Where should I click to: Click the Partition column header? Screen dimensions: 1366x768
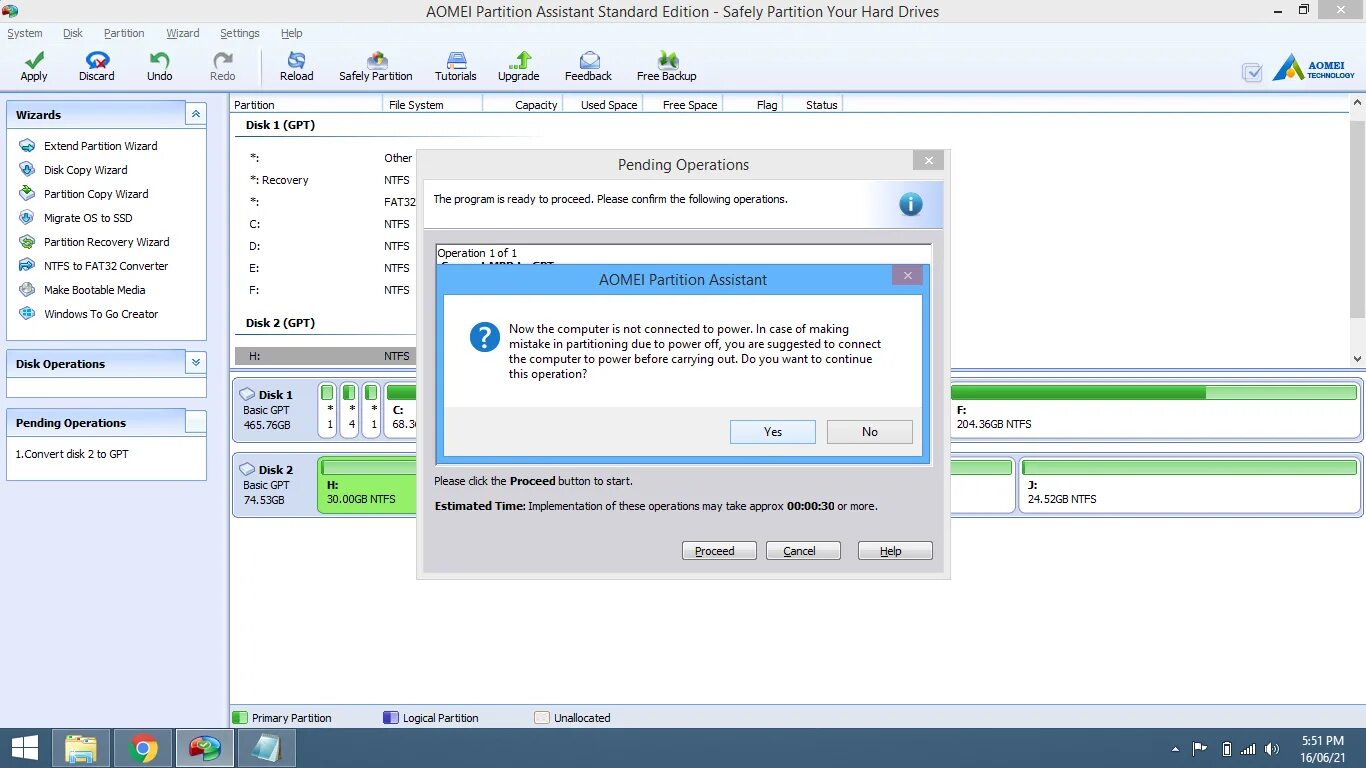pyautogui.click(x=306, y=104)
